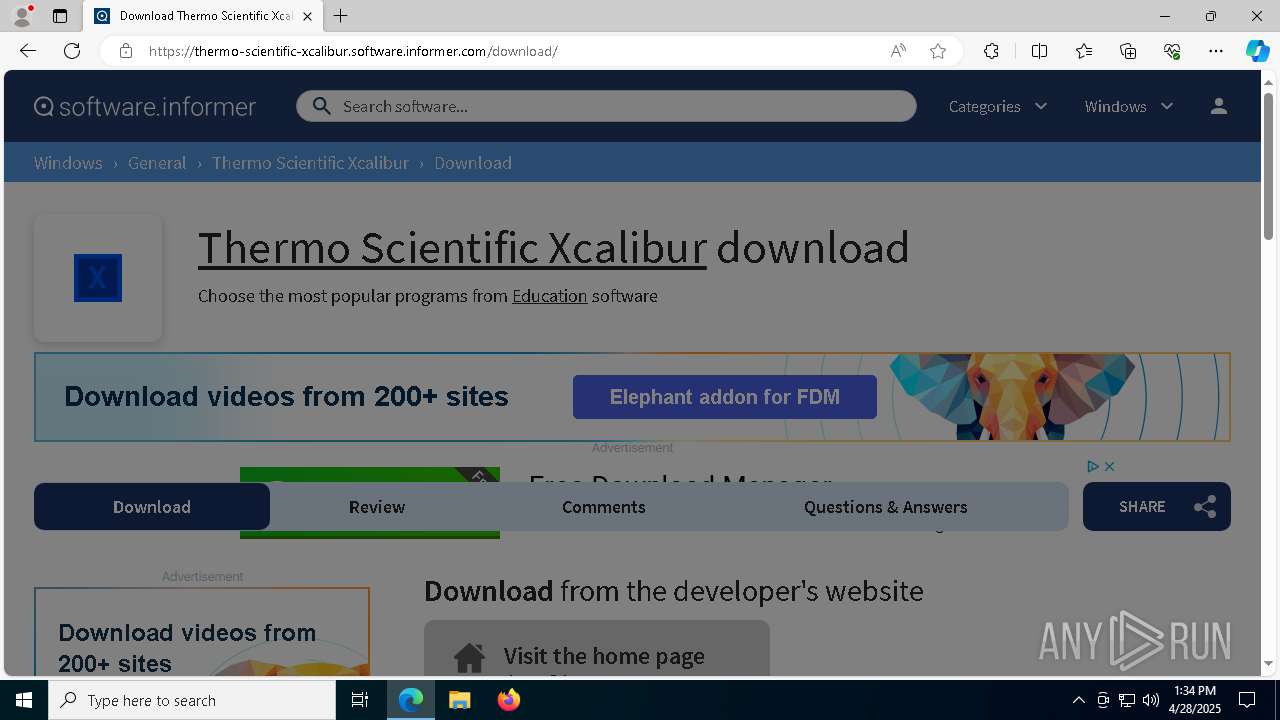Viewport: 1280px width, 720px height.
Task: Open Thermo Scientific Xcalibur title link
Action: (x=452, y=247)
